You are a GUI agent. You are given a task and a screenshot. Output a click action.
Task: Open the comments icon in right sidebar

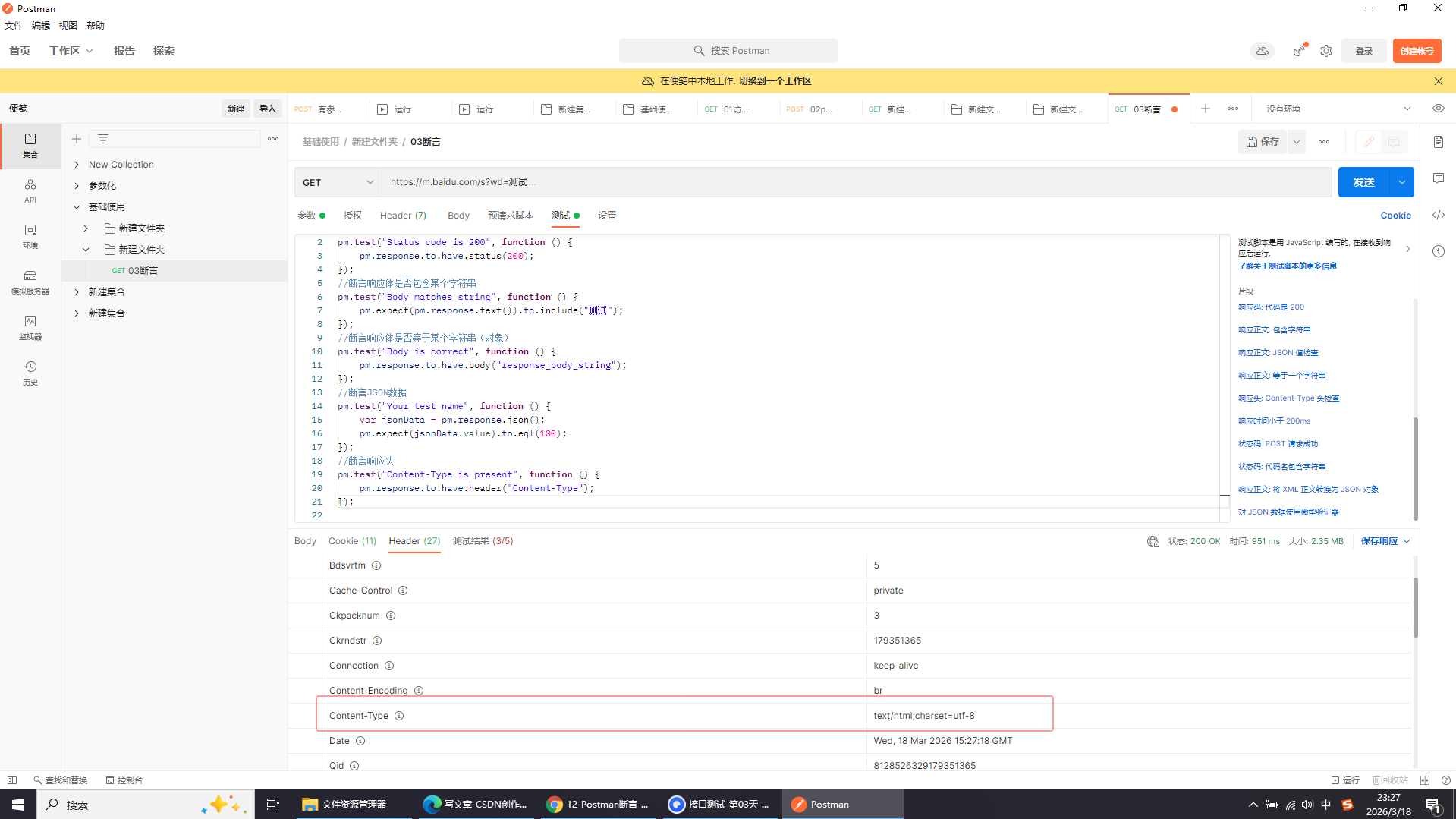[x=1439, y=178]
